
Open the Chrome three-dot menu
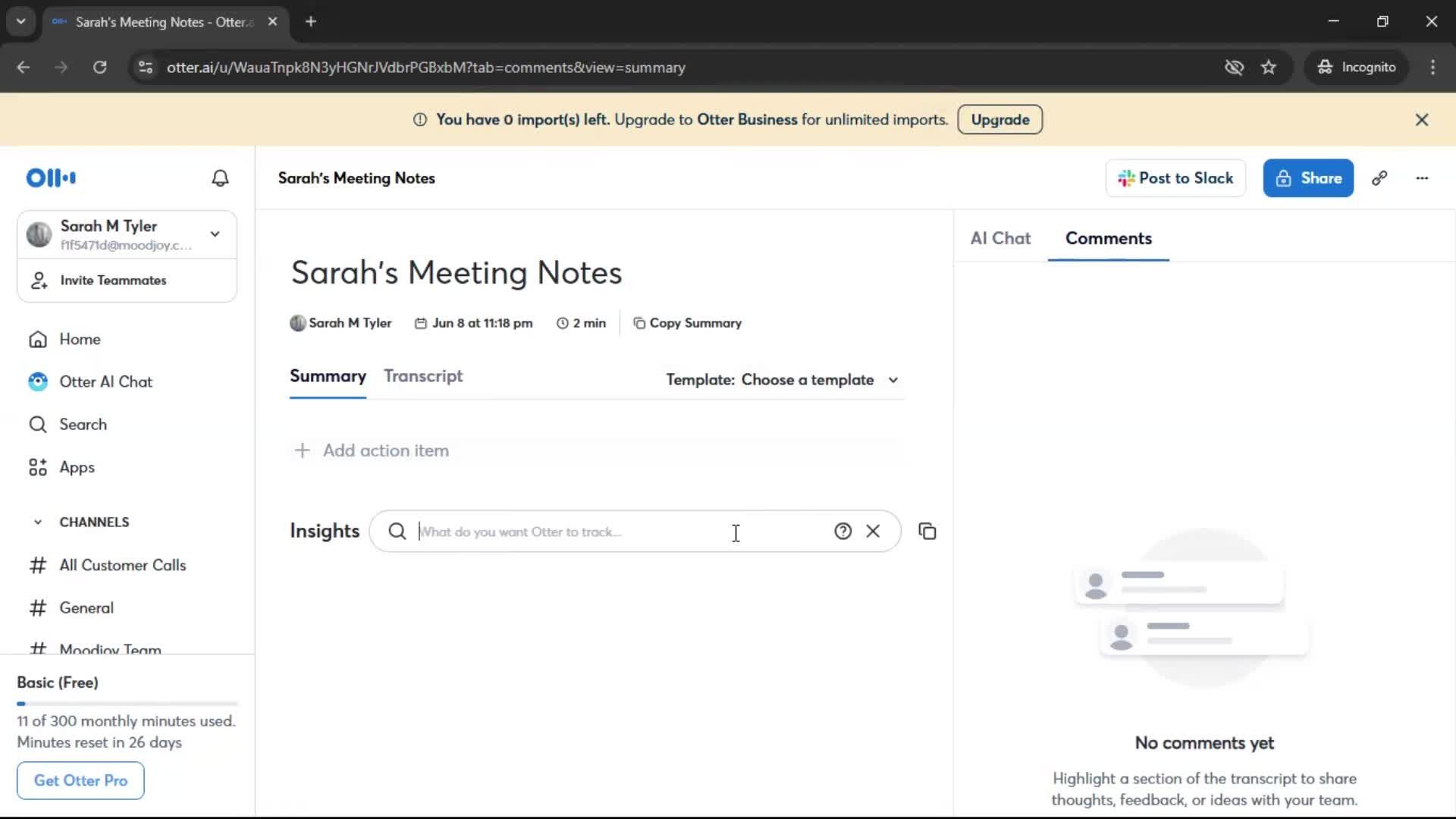coord(1432,67)
